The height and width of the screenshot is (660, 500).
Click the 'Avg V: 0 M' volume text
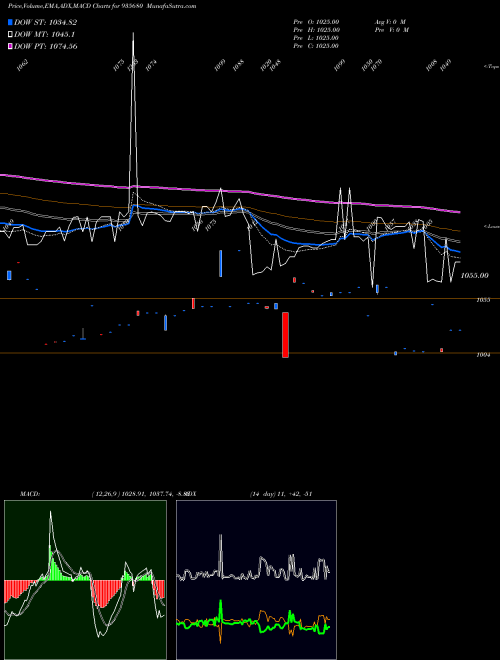[x=390, y=22]
